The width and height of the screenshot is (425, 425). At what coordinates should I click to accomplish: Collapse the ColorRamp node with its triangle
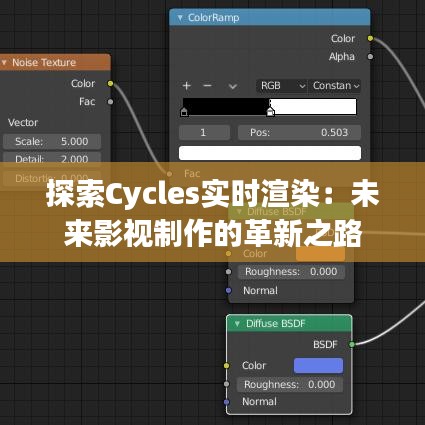click(180, 18)
